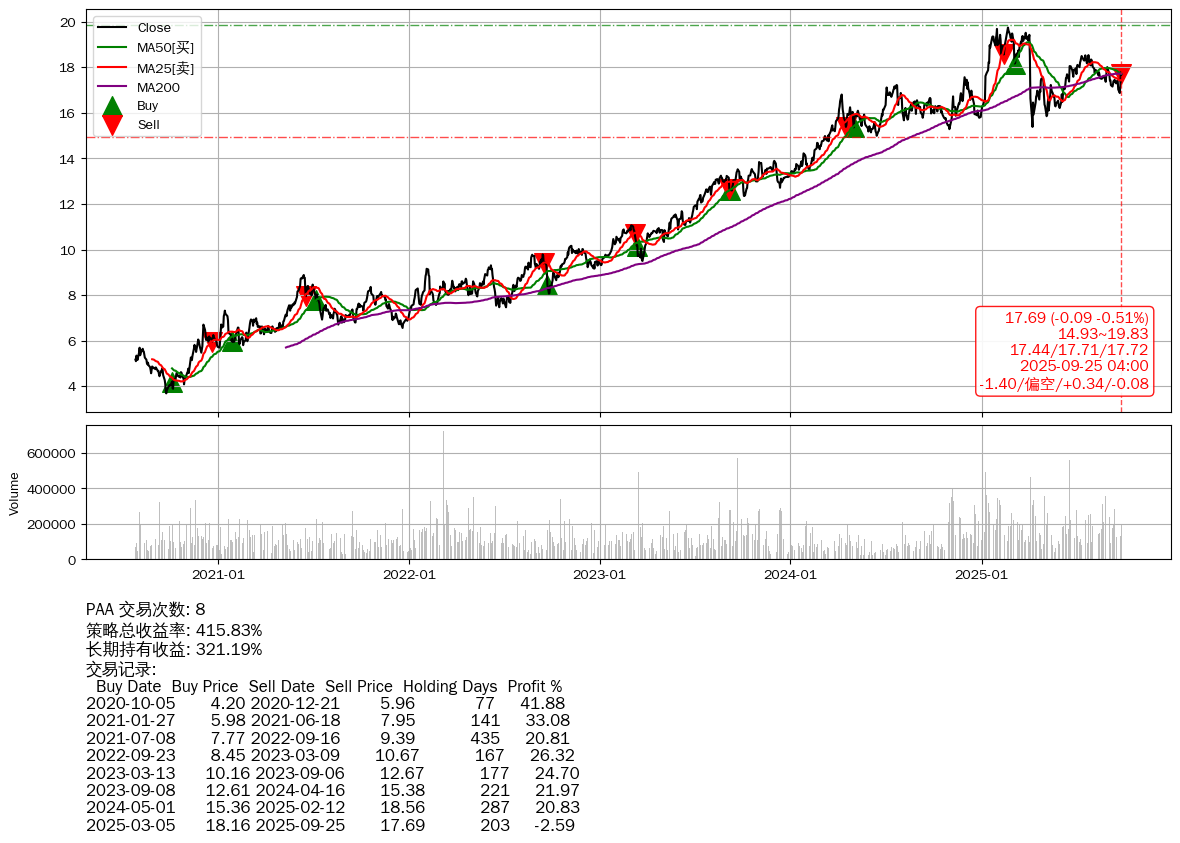Click the MA25 legend label

[x=165, y=68]
